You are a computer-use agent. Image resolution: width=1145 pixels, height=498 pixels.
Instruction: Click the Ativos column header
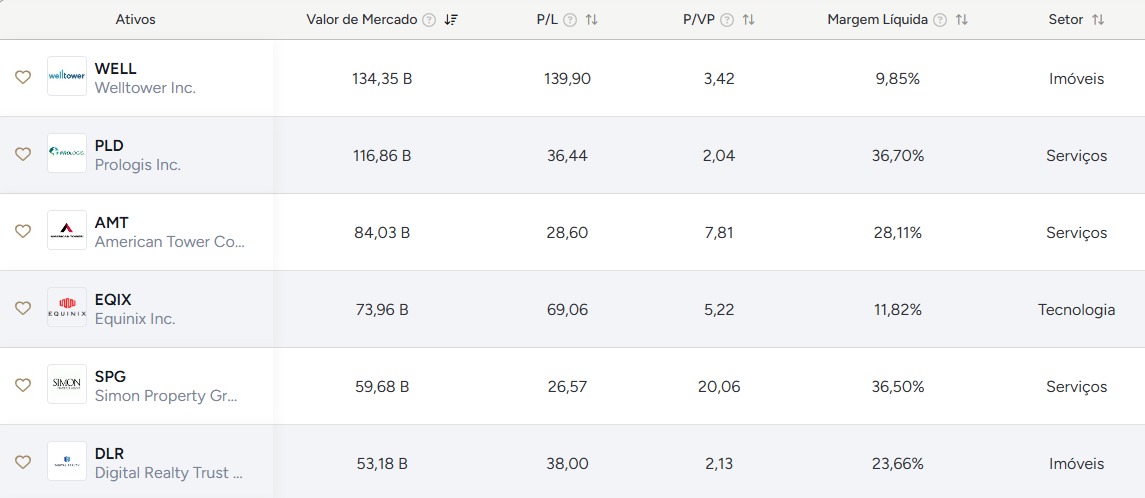coord(136,20)
